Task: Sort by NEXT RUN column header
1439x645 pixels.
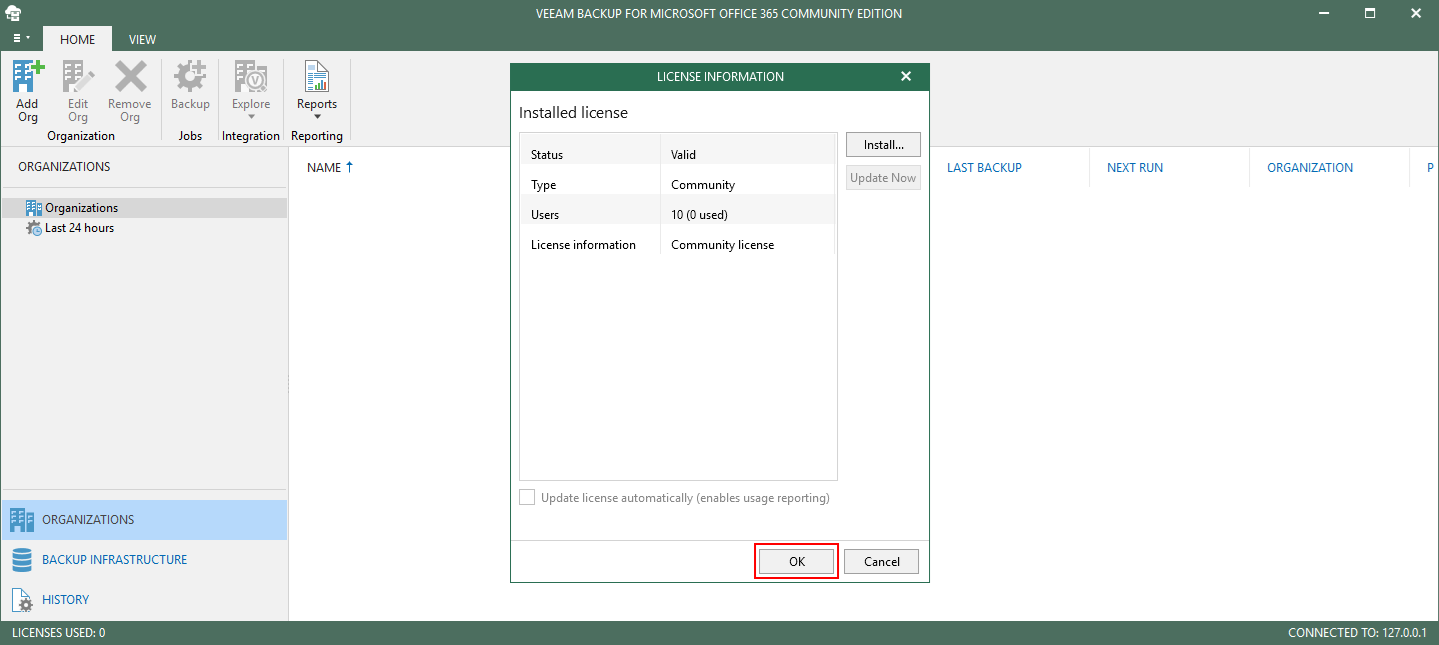Action: pos(1135,168)
